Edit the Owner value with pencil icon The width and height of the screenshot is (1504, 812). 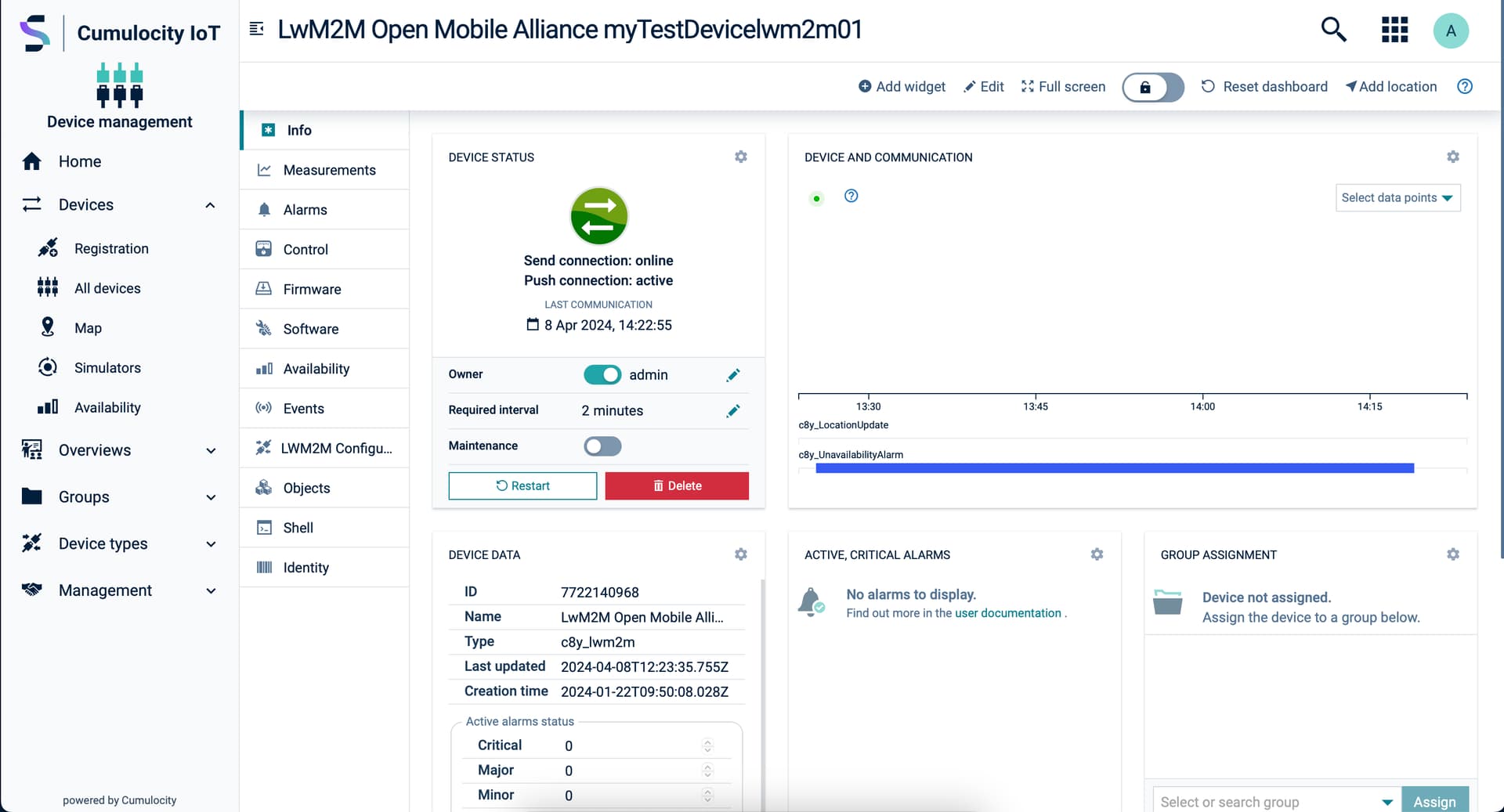click(733, 375)
